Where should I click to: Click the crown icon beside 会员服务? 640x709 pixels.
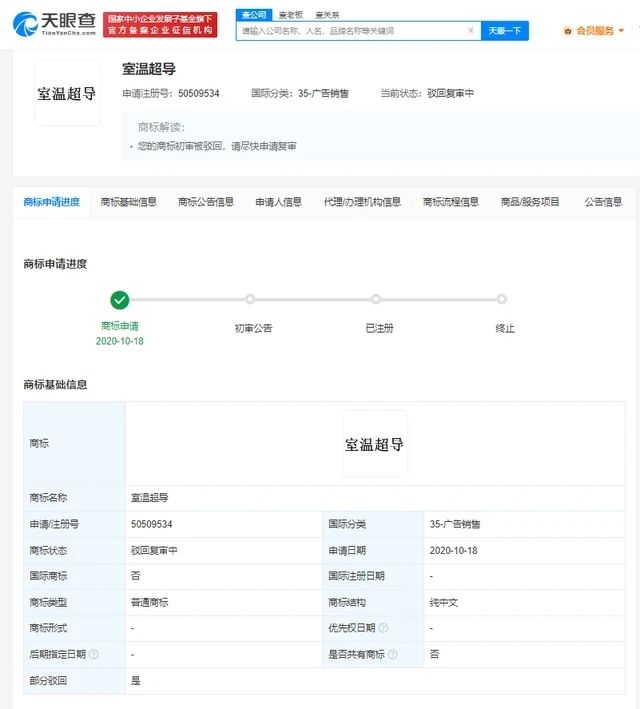(568, 31)
